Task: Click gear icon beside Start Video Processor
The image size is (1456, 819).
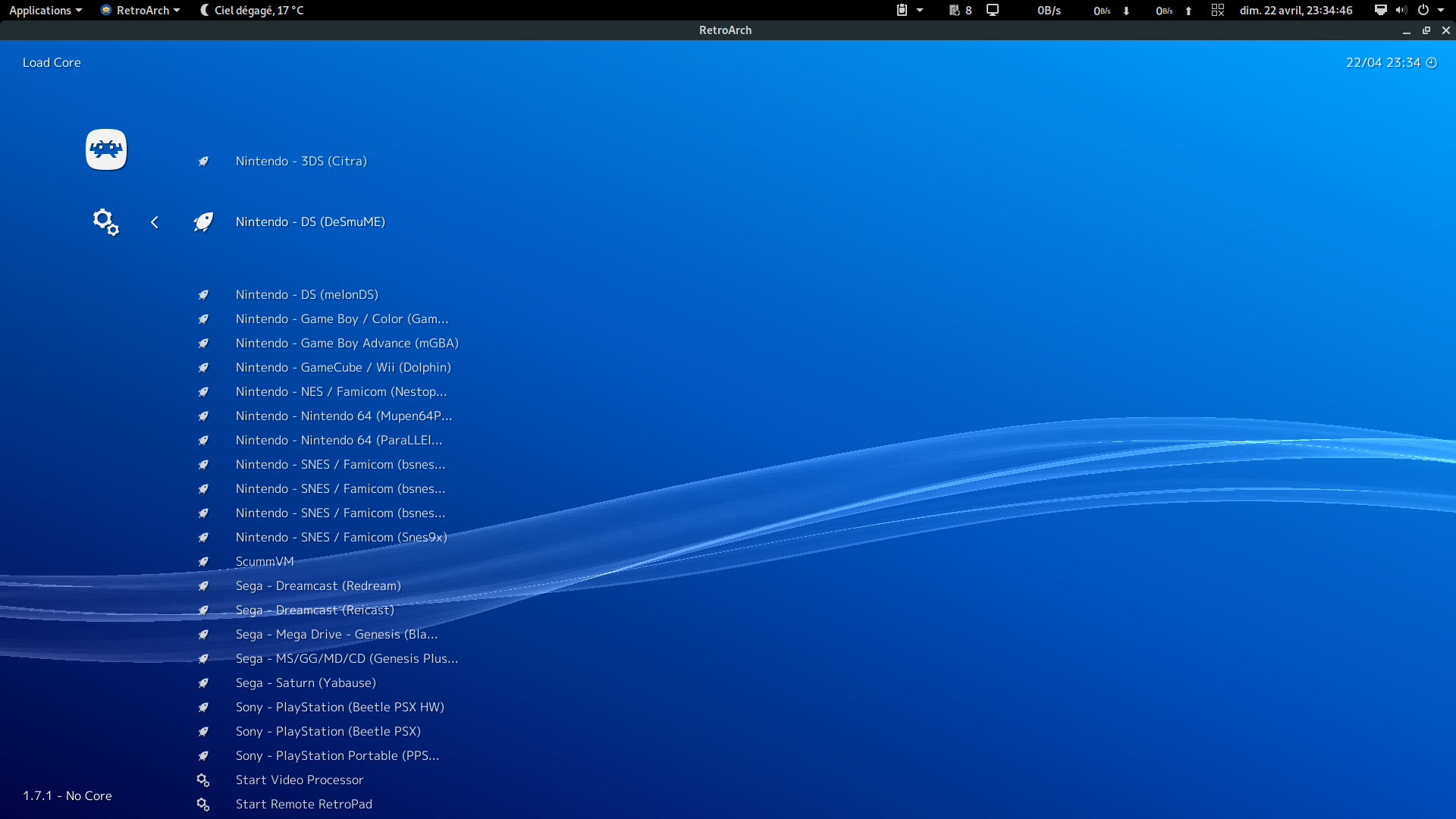Action: coord(203,780)
